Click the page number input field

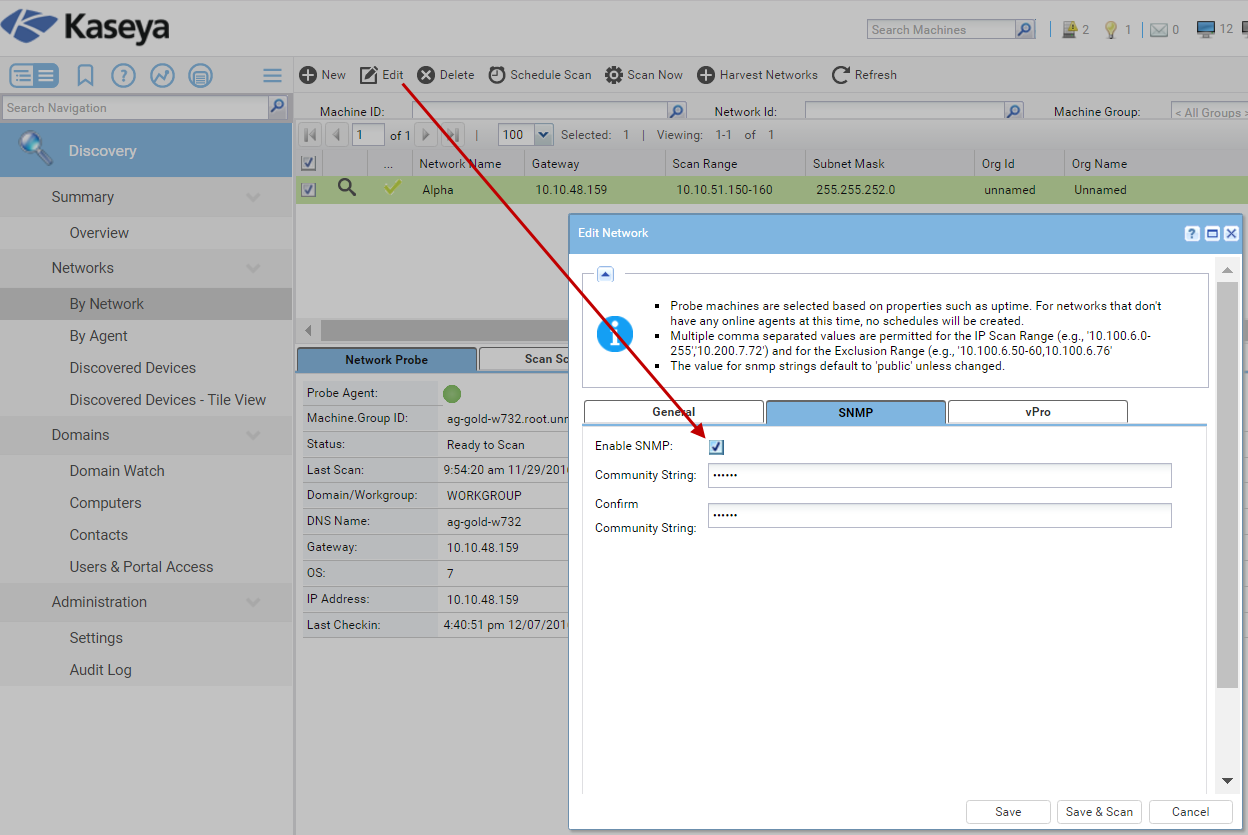(x=368, y=134)
